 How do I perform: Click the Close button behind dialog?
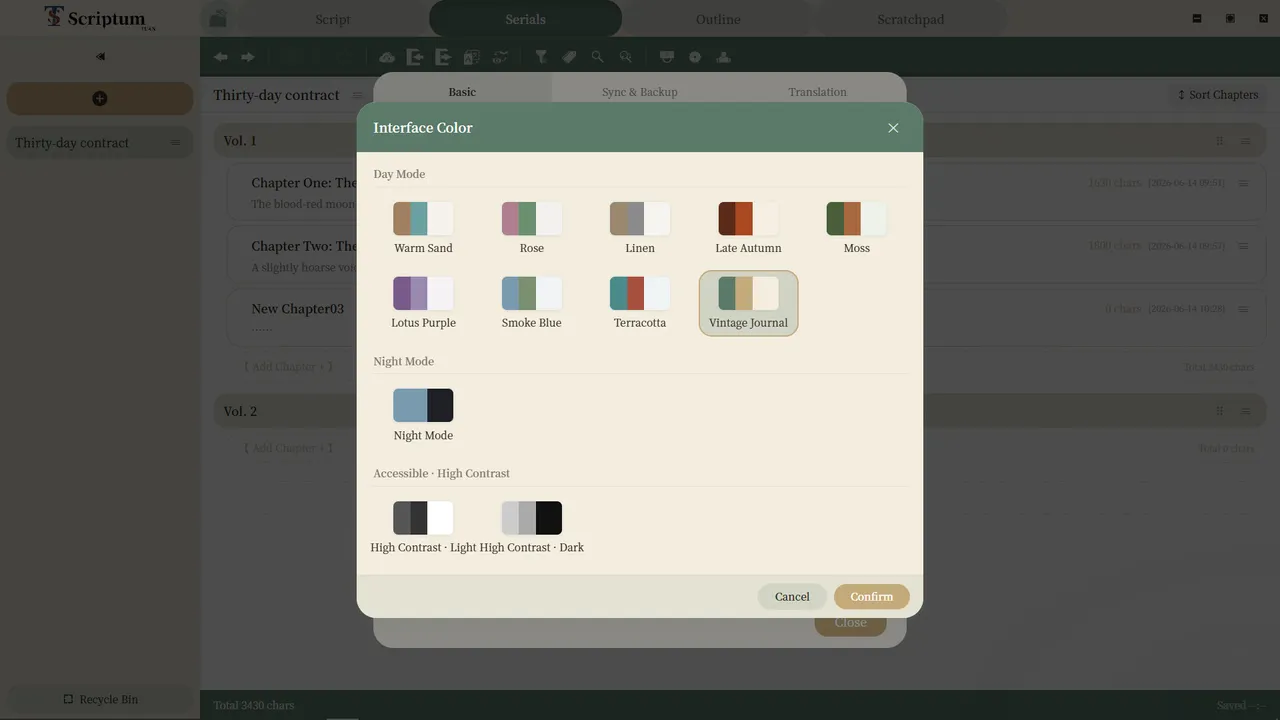pos(851,623)
